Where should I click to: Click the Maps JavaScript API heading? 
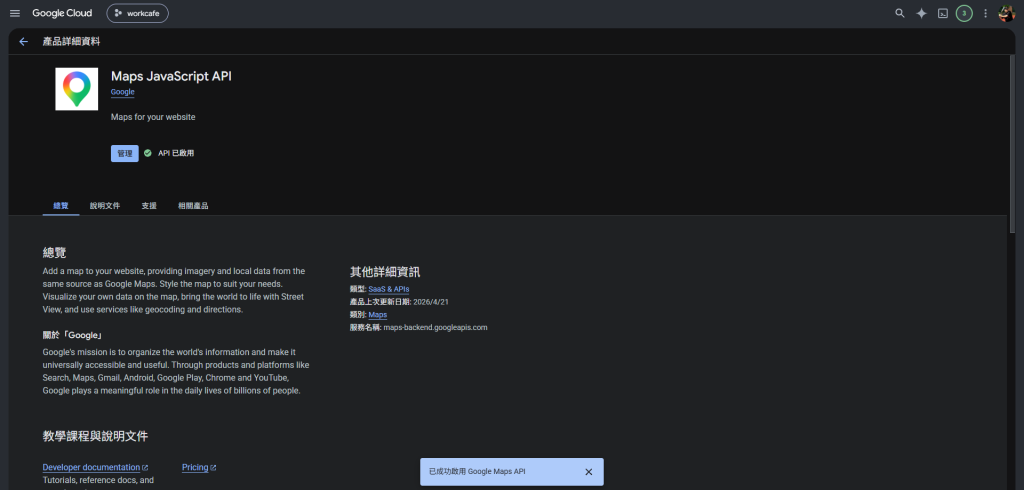171,76
